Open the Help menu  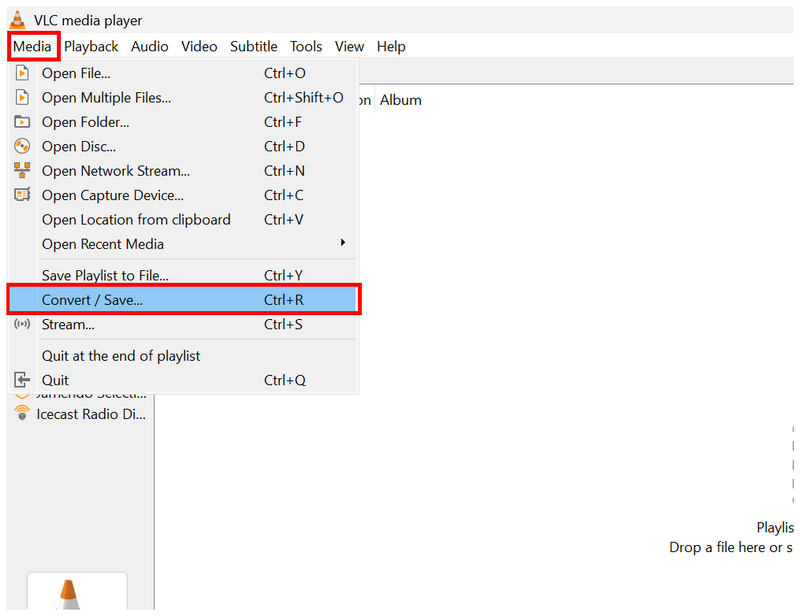click(391, 46)
